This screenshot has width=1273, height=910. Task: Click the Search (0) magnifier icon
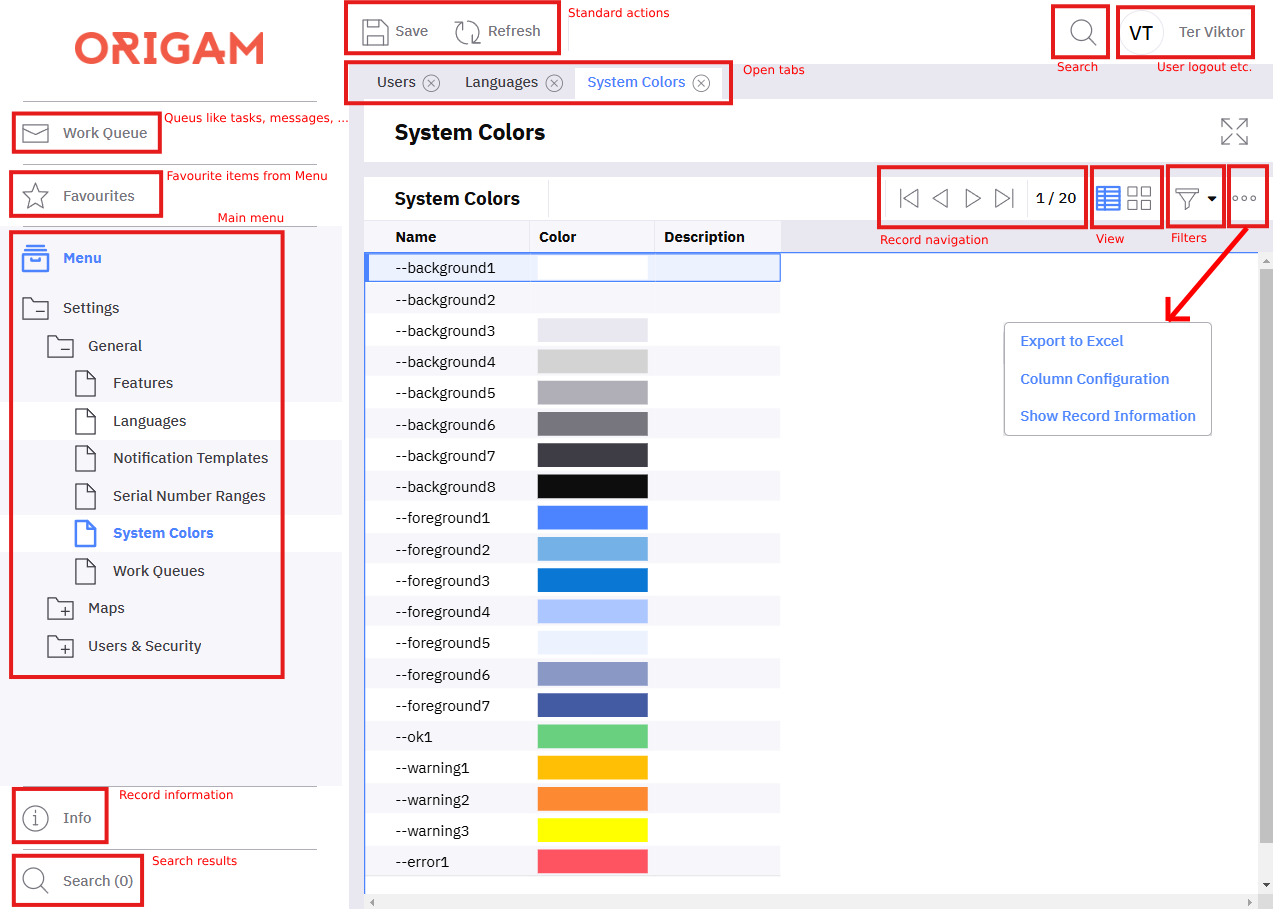(x=35, y=880)
